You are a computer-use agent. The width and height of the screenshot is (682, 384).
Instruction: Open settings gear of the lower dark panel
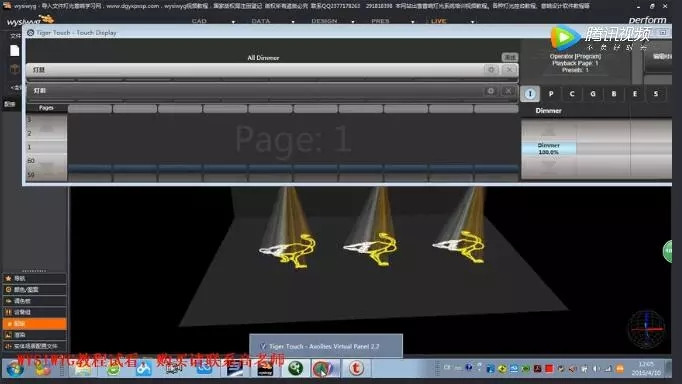click(491, 91)
